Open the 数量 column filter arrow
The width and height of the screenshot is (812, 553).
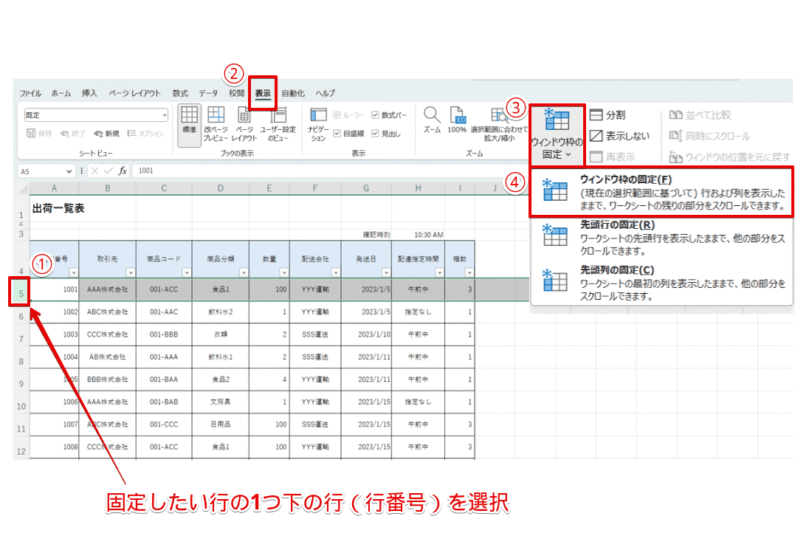284,272
